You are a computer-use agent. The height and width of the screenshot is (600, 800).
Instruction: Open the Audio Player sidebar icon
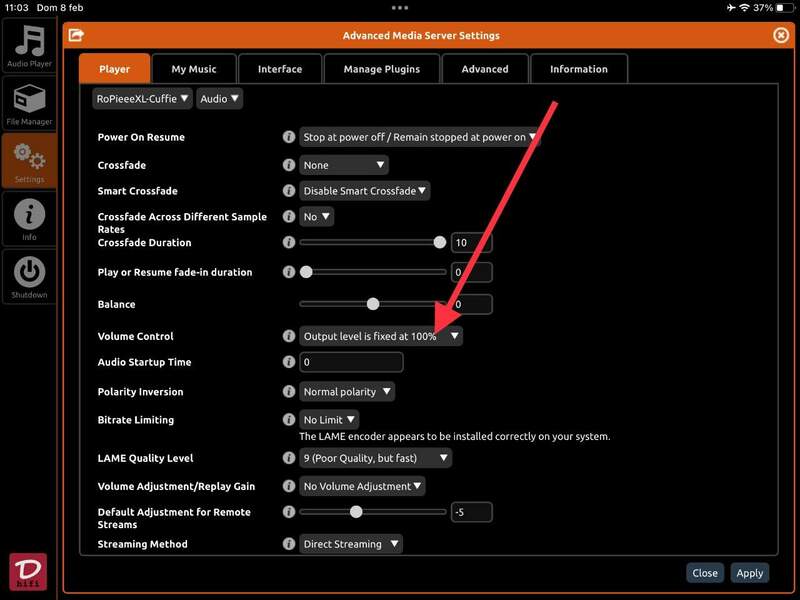click(x=29, y=44)
